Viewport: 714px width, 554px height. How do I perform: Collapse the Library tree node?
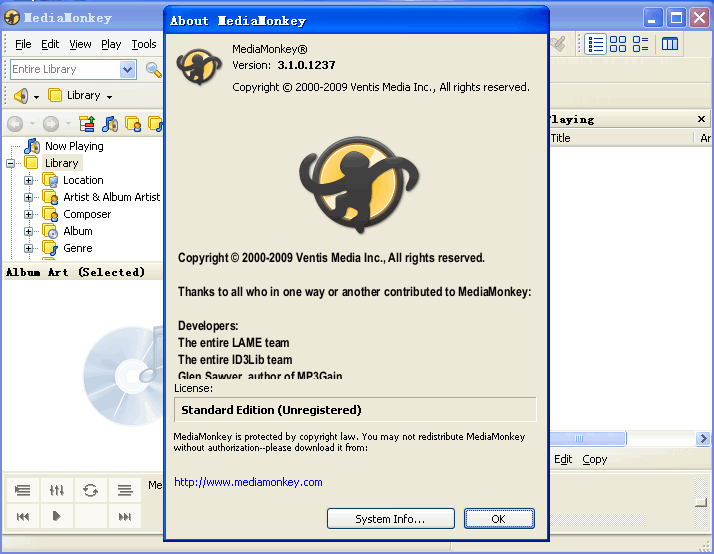coord(11,163)
